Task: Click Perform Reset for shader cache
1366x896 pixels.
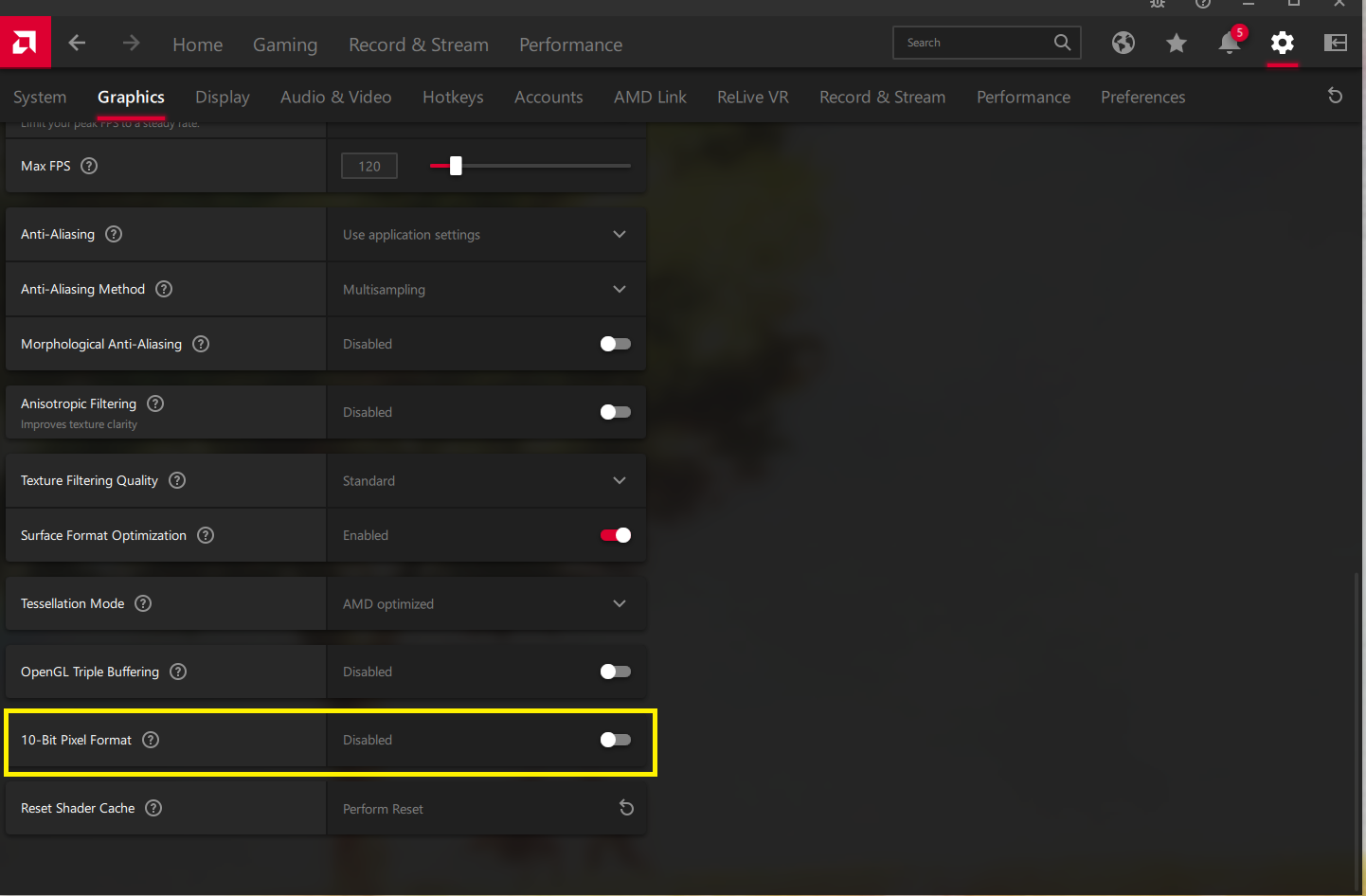Action: coord(486,808)
